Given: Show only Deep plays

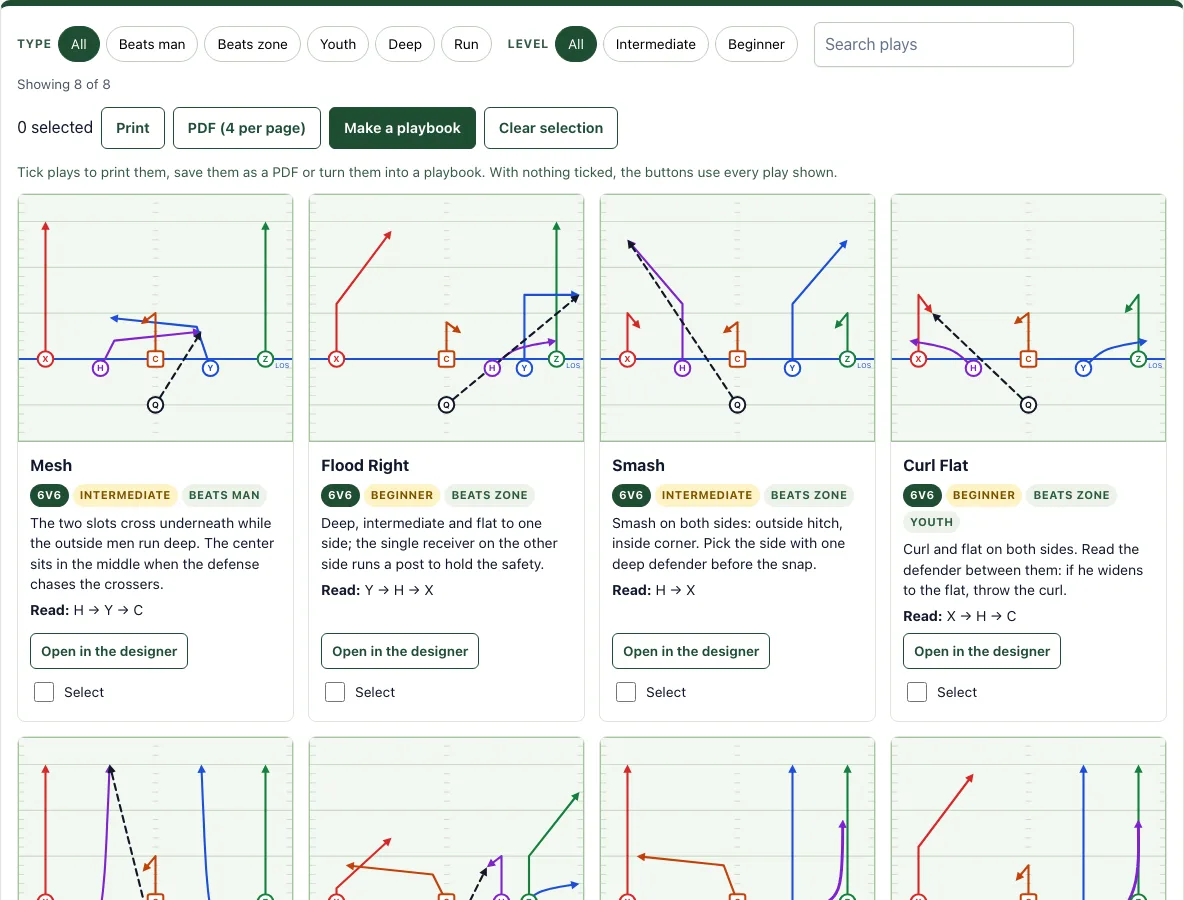Looking at the screenshot, I should coord(405,45).
